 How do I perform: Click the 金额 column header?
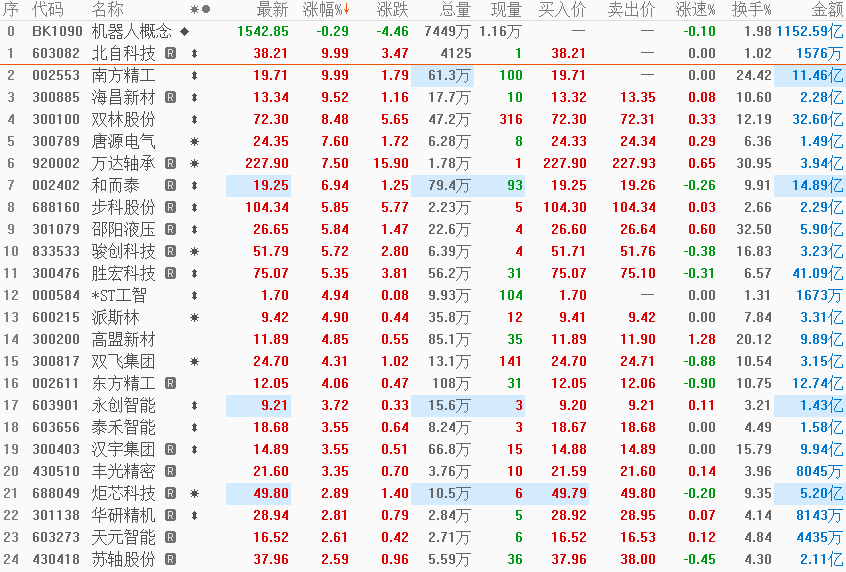coord(826,10)
